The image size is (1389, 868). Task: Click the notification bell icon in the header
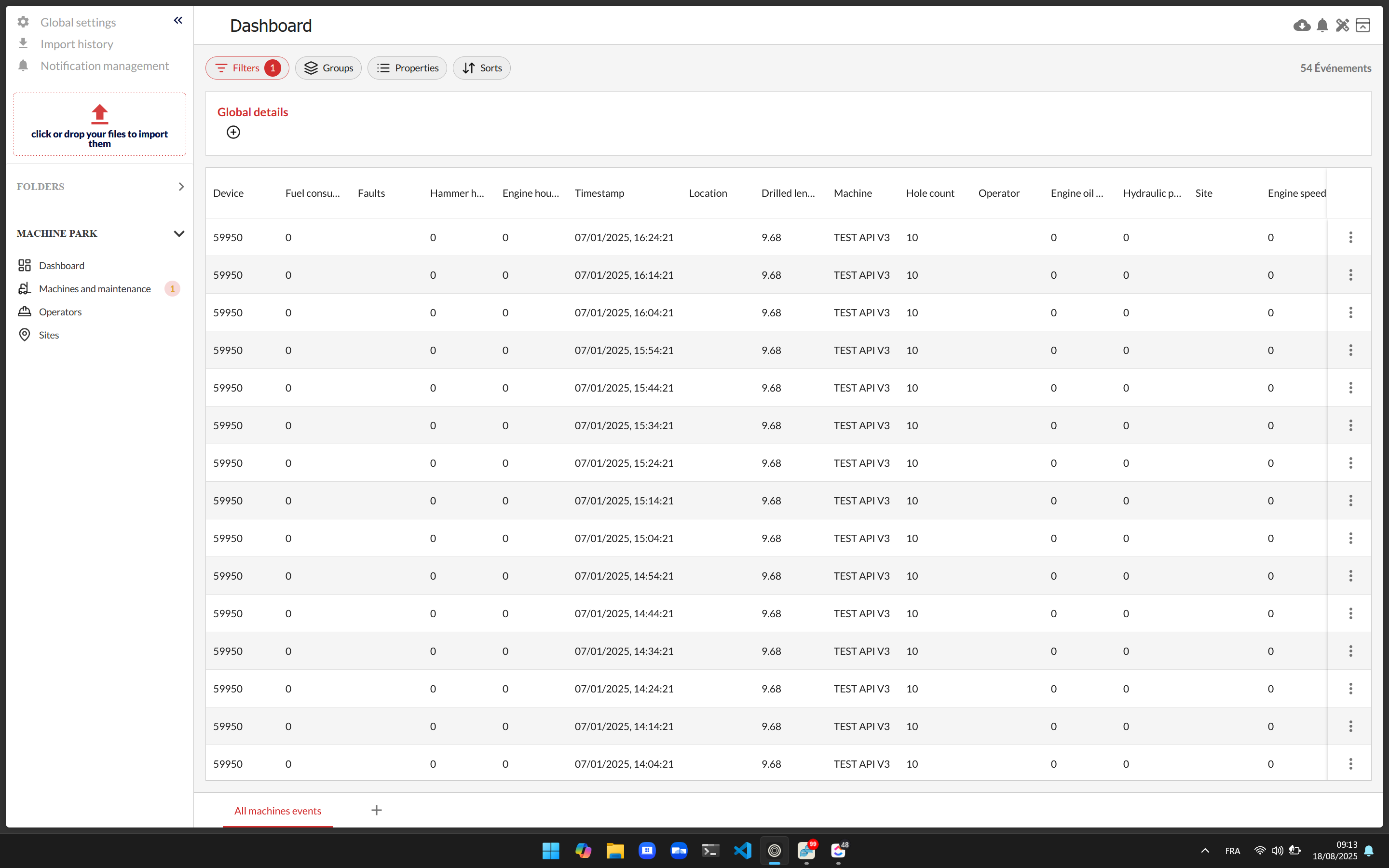pos(1322,25)
